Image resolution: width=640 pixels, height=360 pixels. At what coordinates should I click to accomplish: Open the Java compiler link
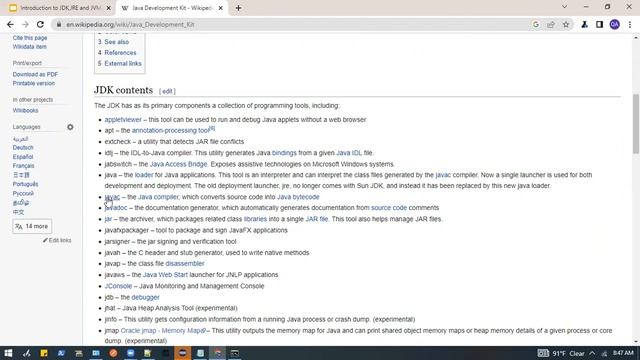tap(158, 197)
